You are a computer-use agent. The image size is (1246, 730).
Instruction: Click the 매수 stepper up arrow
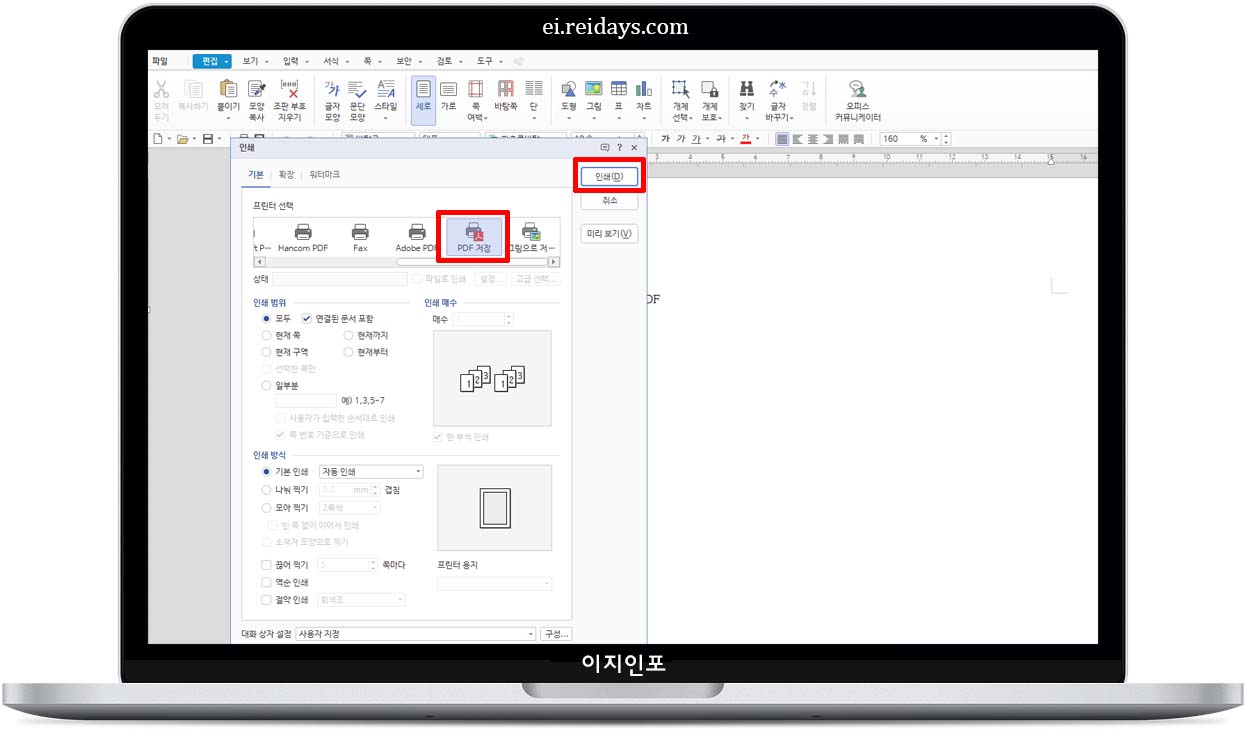click(x=509, y=313)
